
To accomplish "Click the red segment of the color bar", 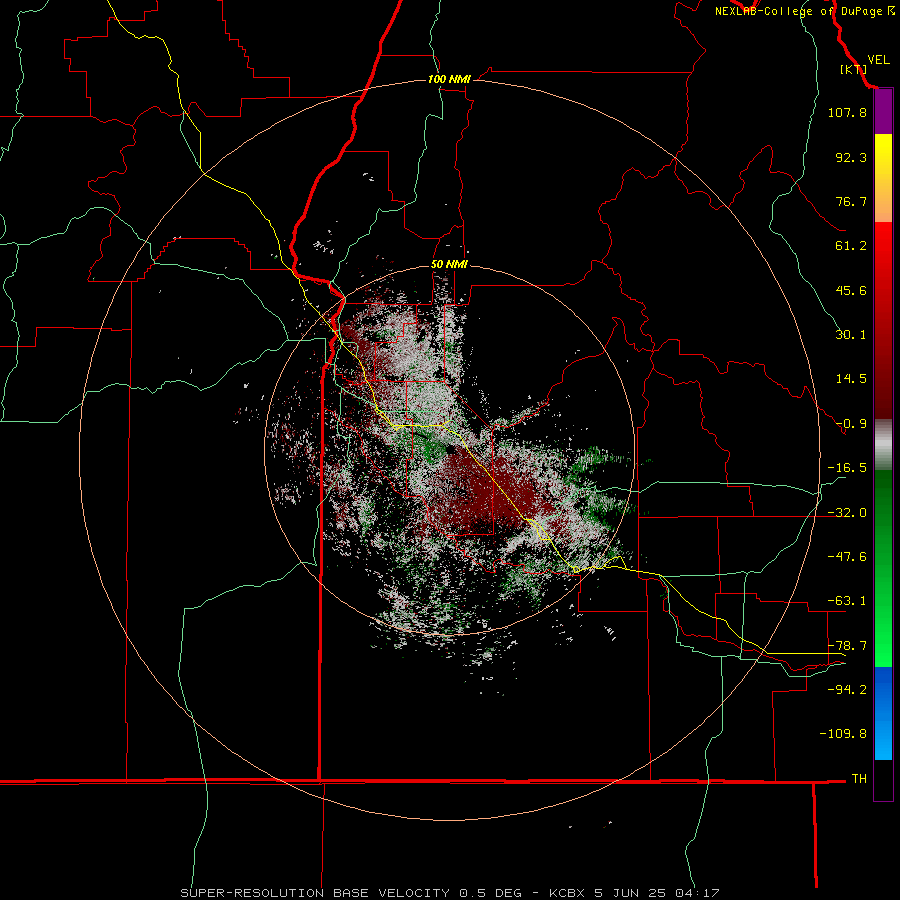I will click(883, 320).
